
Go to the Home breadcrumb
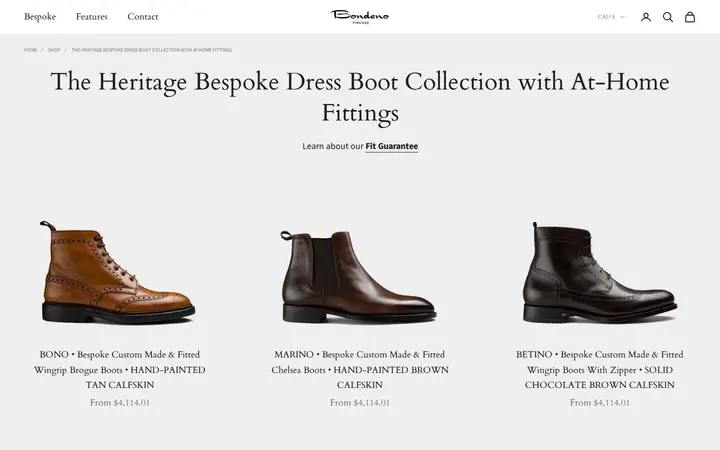point(30,50)
